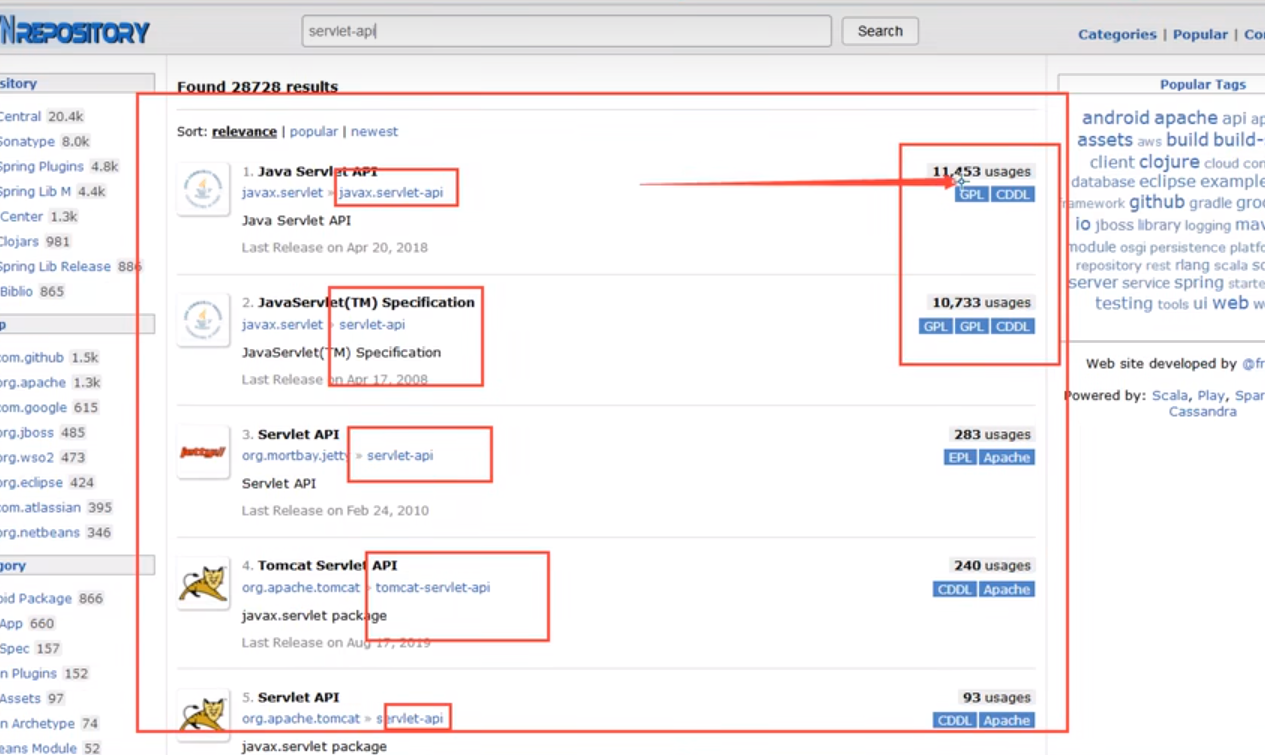The height and width of the screenshot is (755, 1265).
Task: Click the Found 28728 results text
Action: (x=258, y=86)
